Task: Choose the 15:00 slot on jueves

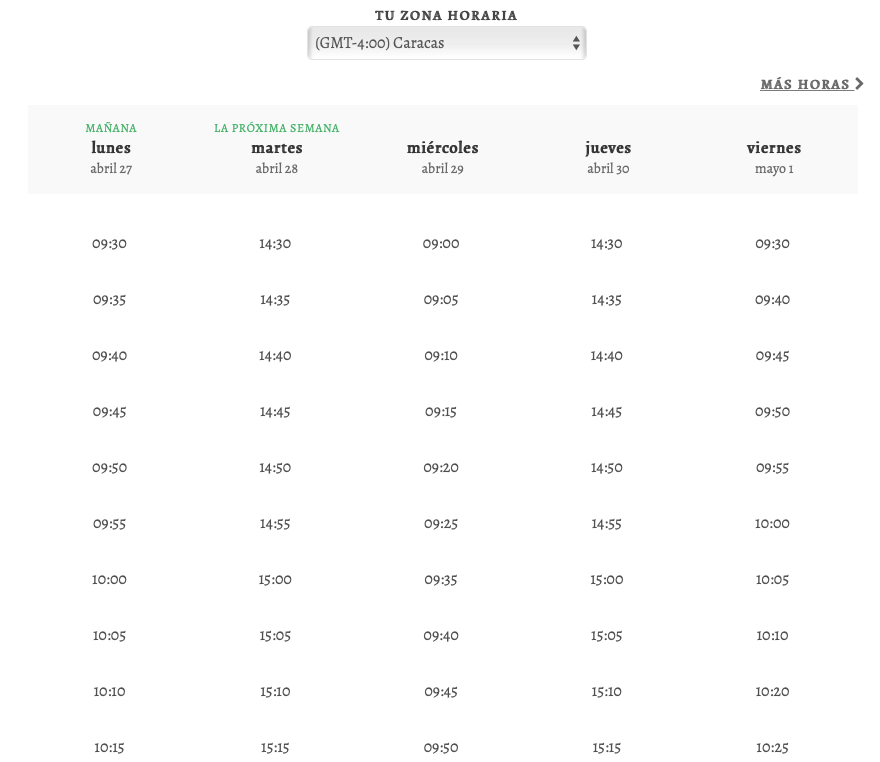Action: point(607,579)
